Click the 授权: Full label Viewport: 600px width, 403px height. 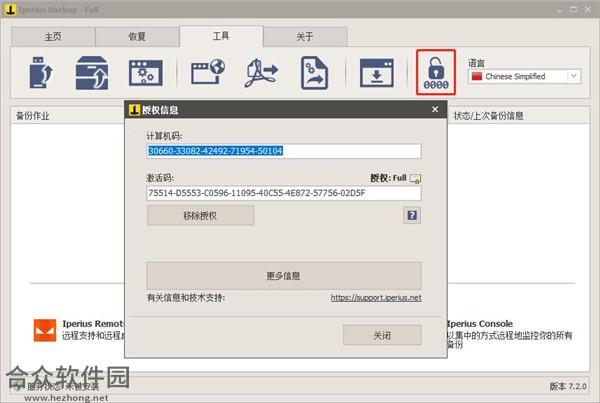point(388,178)
